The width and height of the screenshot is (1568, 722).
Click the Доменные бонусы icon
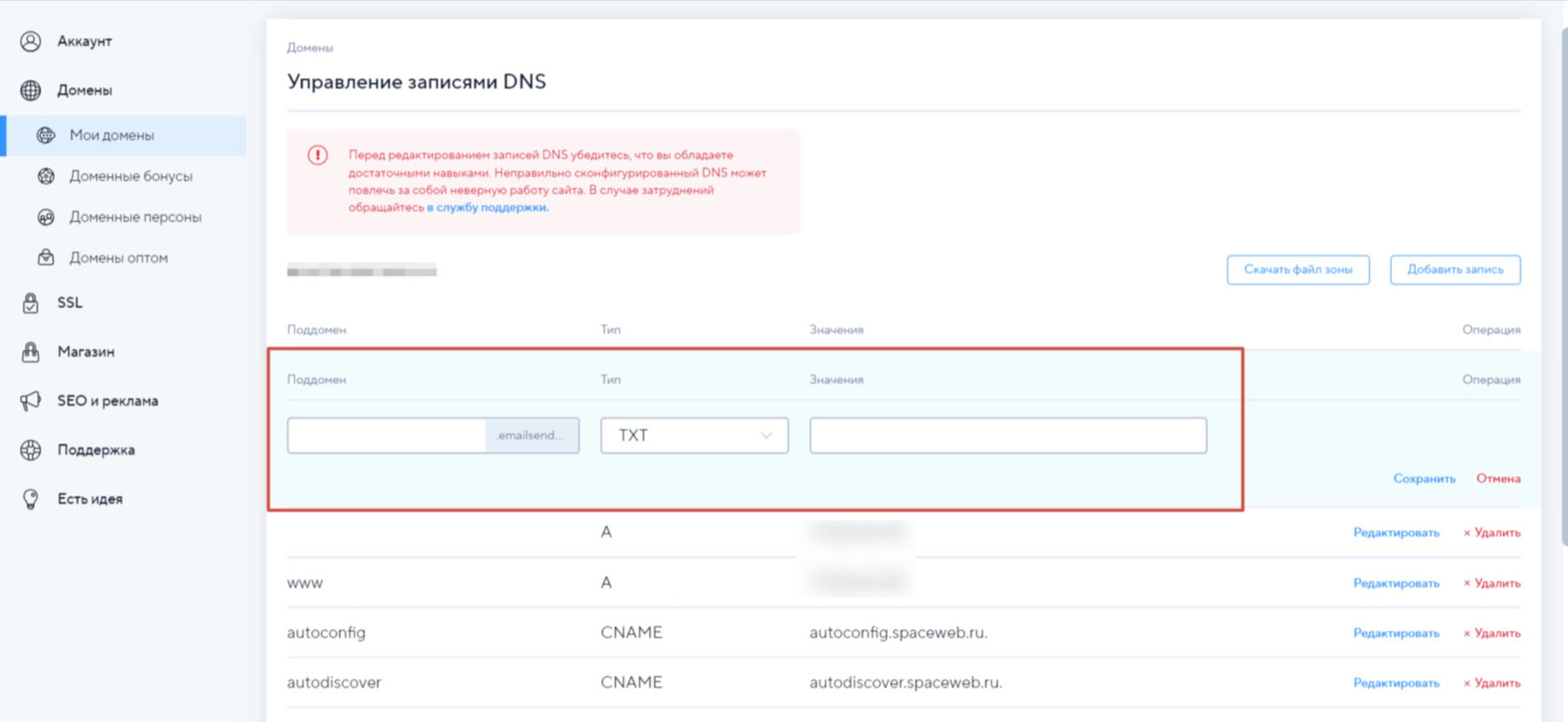pyautogui.click(x=46, y=176)
